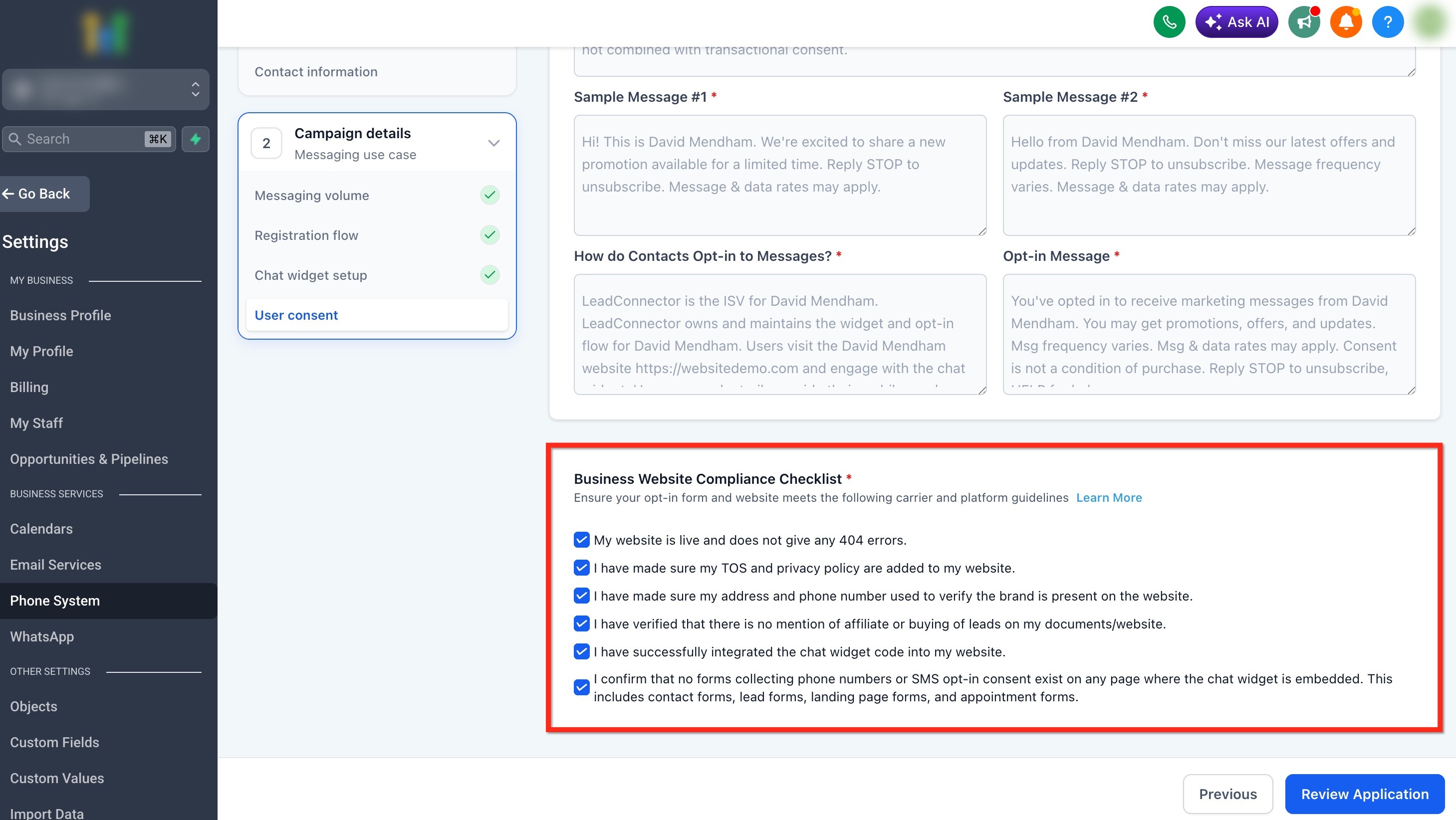
Task: Click the Previous button
Action: coord(1227,794)
